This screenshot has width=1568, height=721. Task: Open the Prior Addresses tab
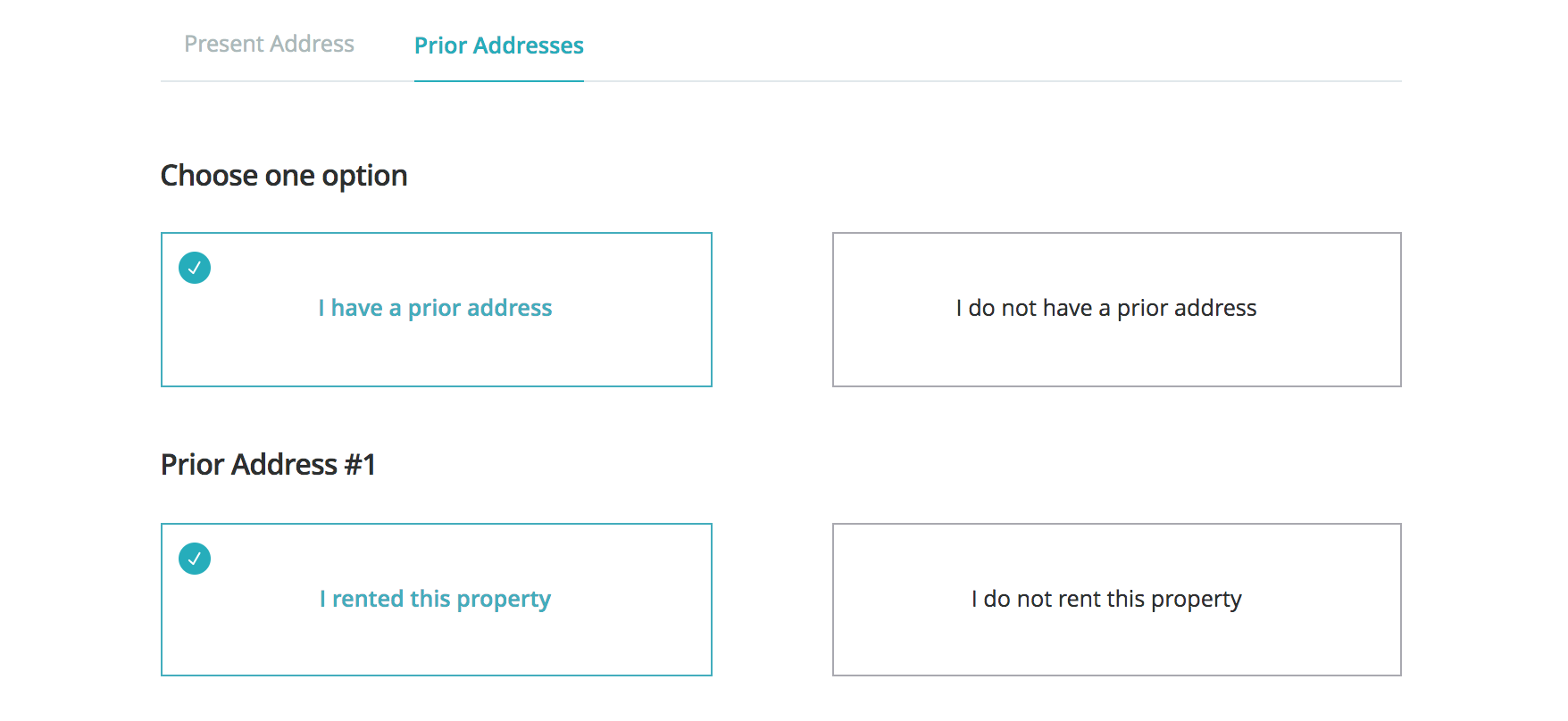click(x=498, y=46)
